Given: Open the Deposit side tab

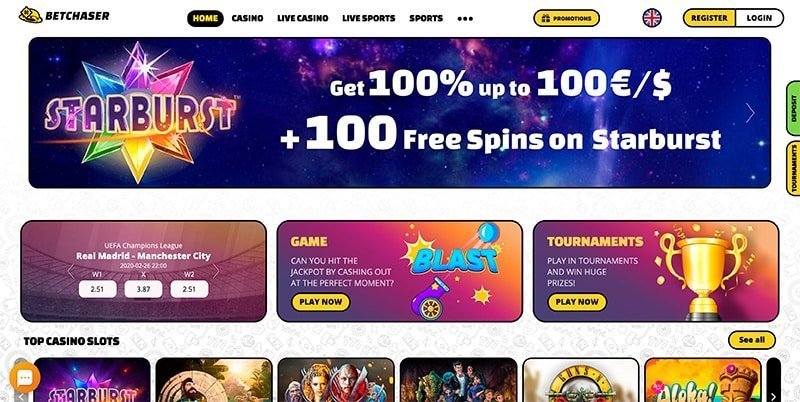Looking at the screenshot, I should click(x=793, y=108).
